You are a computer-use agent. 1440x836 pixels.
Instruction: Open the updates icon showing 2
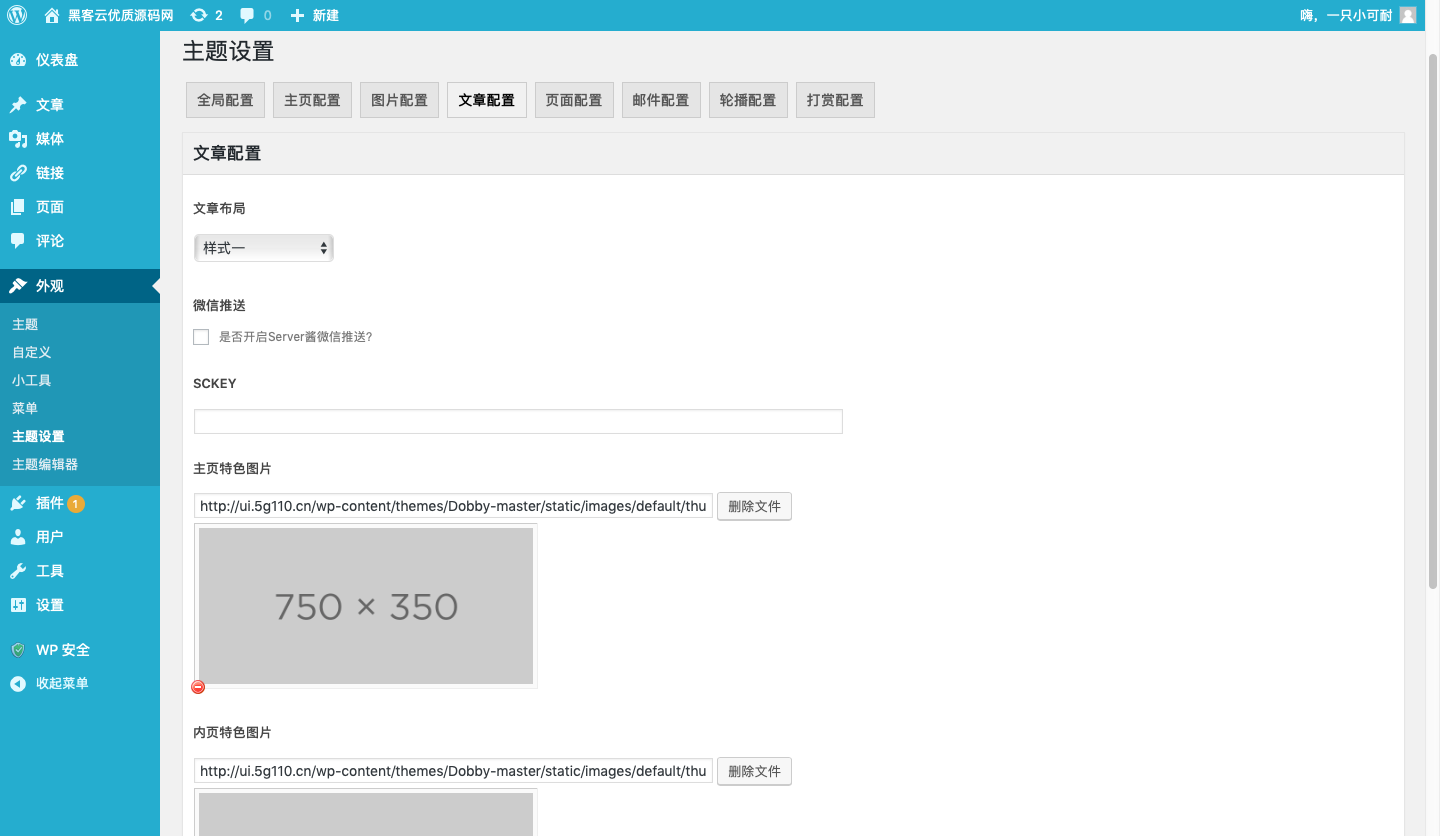(199, 15)
